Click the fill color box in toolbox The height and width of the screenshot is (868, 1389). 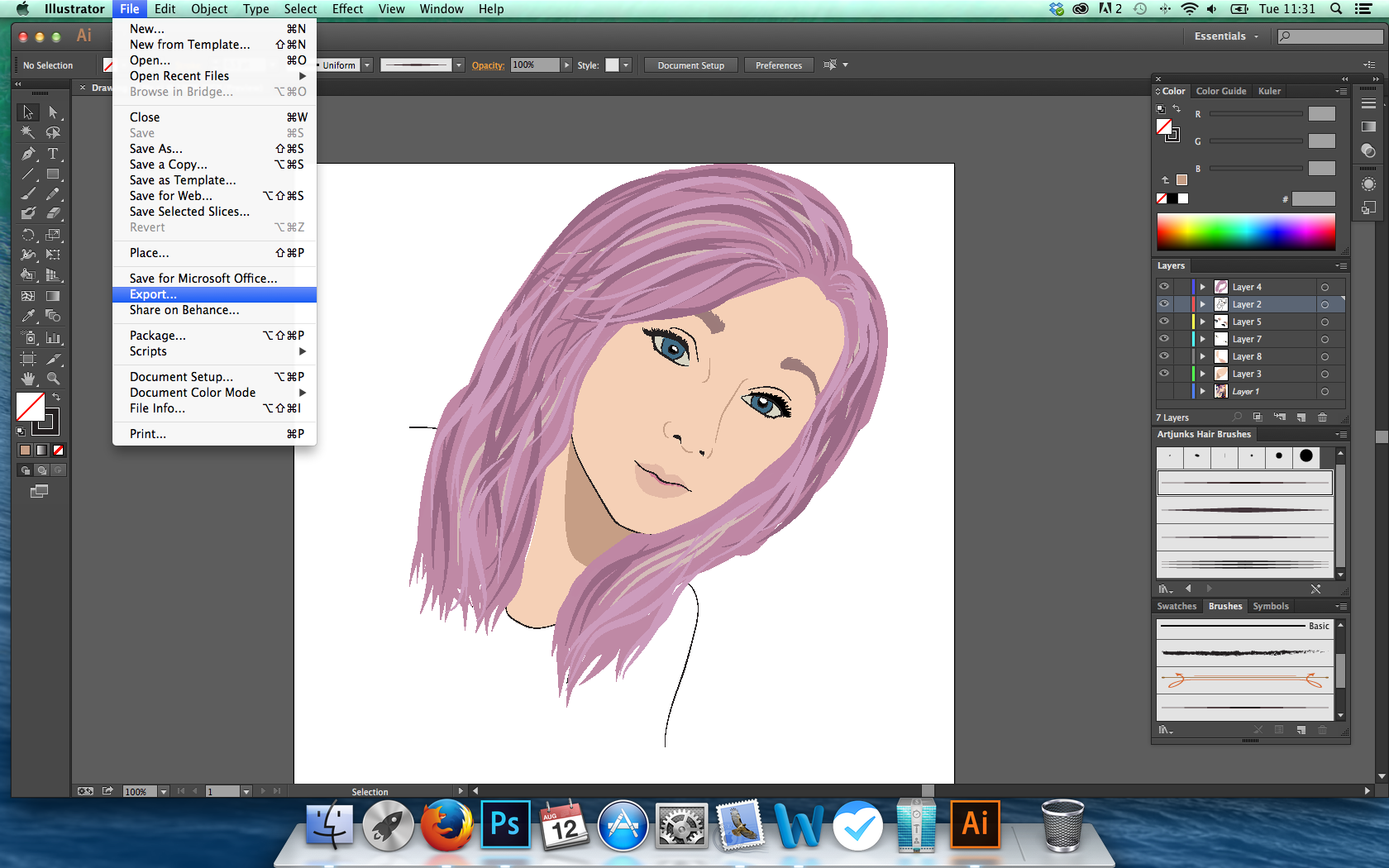[x=31, y=407]
